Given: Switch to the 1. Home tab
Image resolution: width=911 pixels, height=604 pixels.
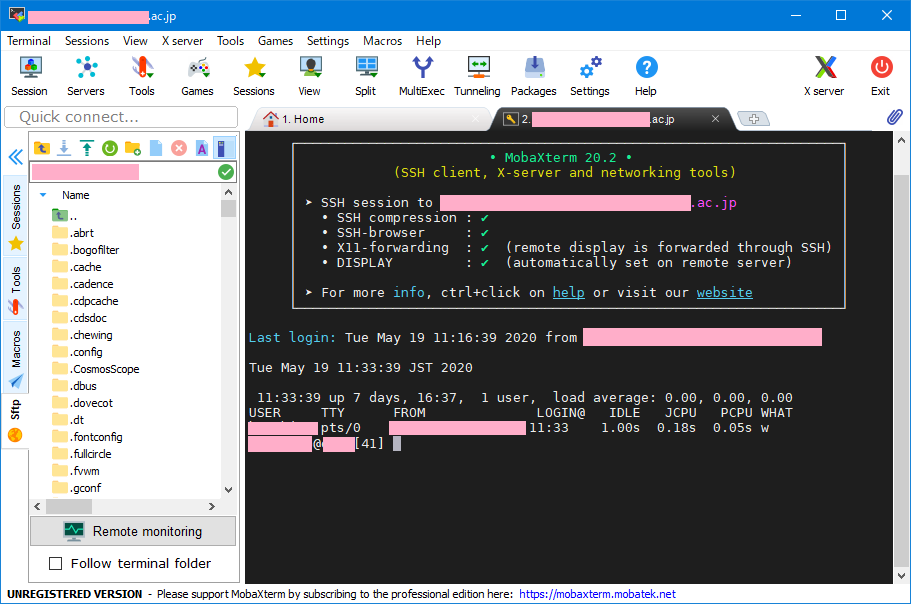Looking at the screenshot, I should click(372, 119).
